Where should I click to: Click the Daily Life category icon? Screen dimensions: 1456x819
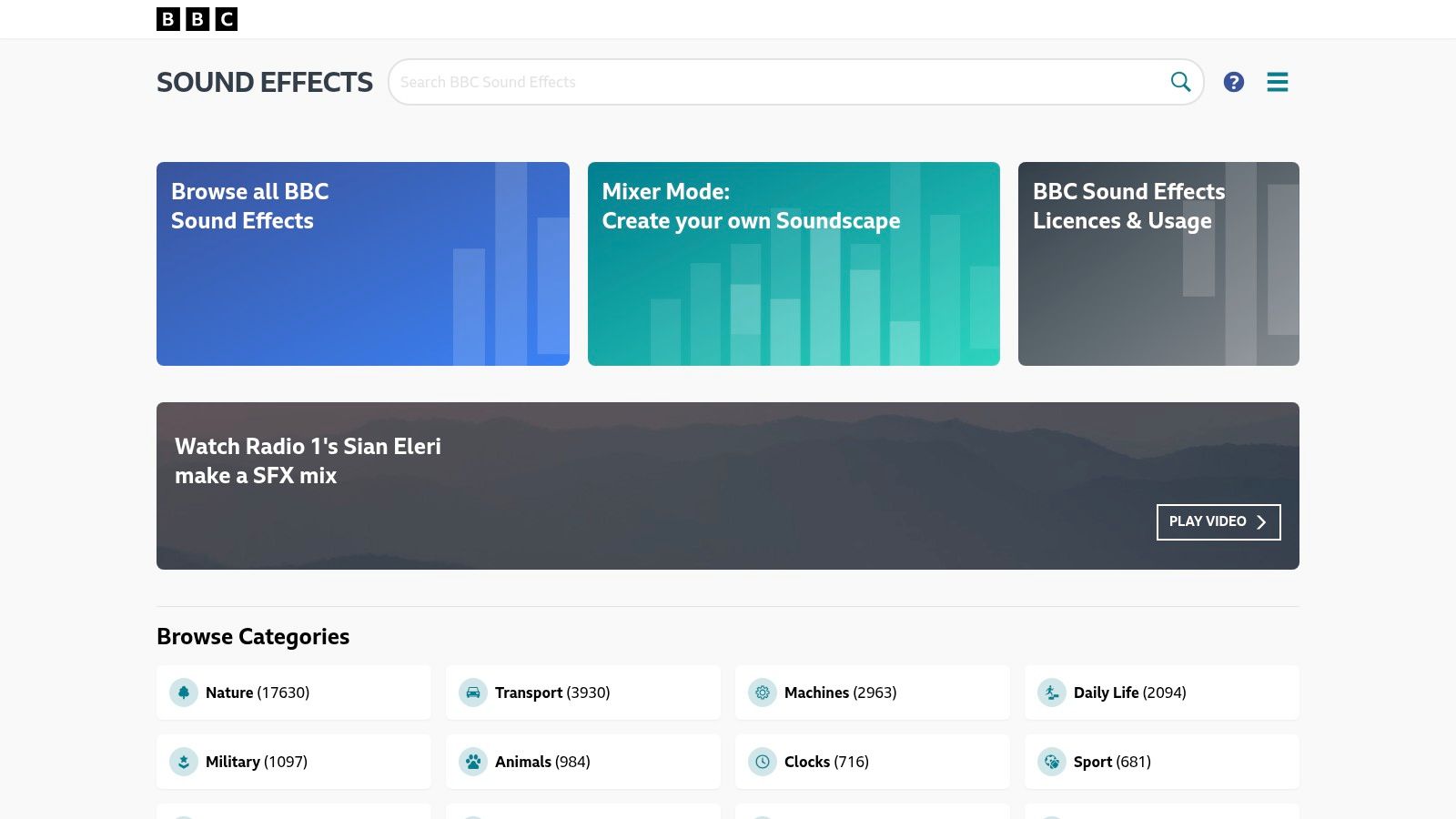coord(1052,693)
